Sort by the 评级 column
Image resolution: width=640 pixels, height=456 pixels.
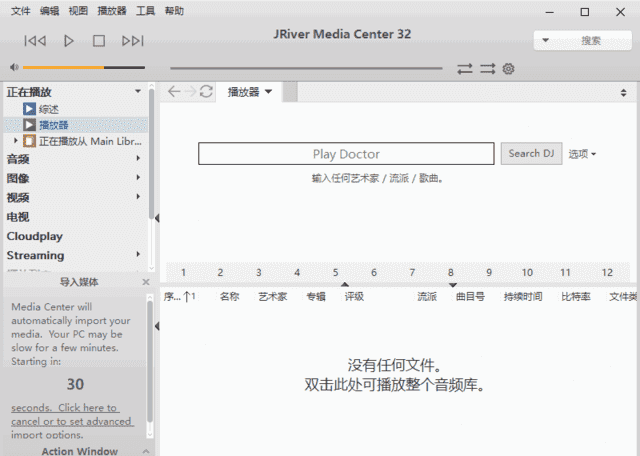[354, 296]
